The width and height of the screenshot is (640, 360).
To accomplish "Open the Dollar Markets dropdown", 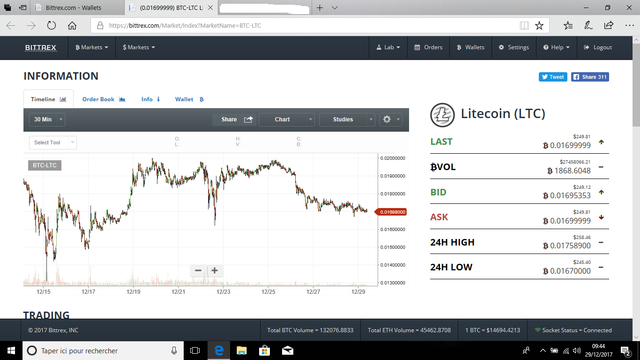I will click(138, 47).
